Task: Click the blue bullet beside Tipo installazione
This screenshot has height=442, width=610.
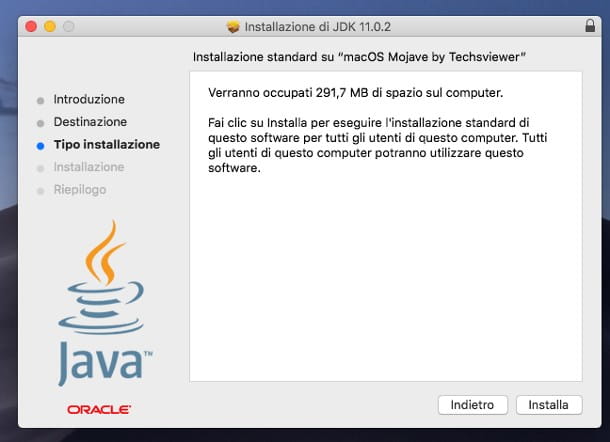Action: [x=40, y=145]
